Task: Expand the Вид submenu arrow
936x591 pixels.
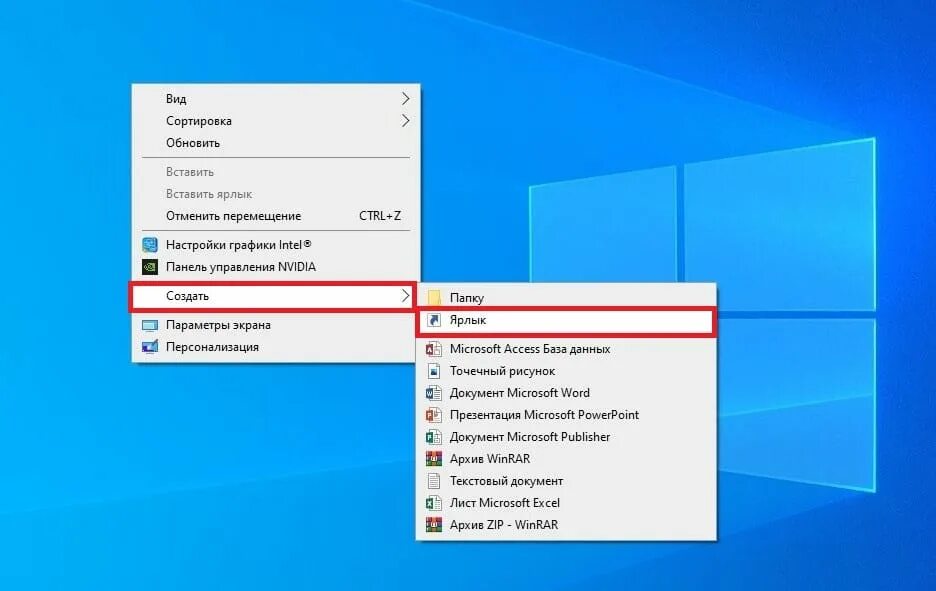Action: (405, 98)
